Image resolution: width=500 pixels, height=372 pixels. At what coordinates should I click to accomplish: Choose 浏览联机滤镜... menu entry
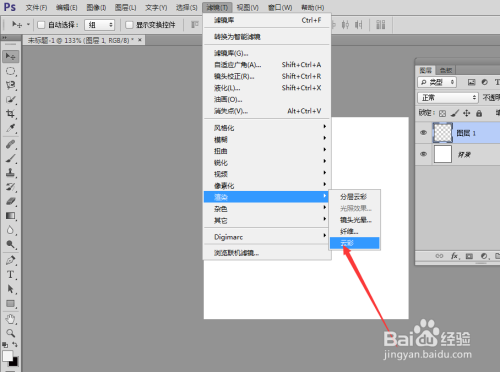click(267, 253)
